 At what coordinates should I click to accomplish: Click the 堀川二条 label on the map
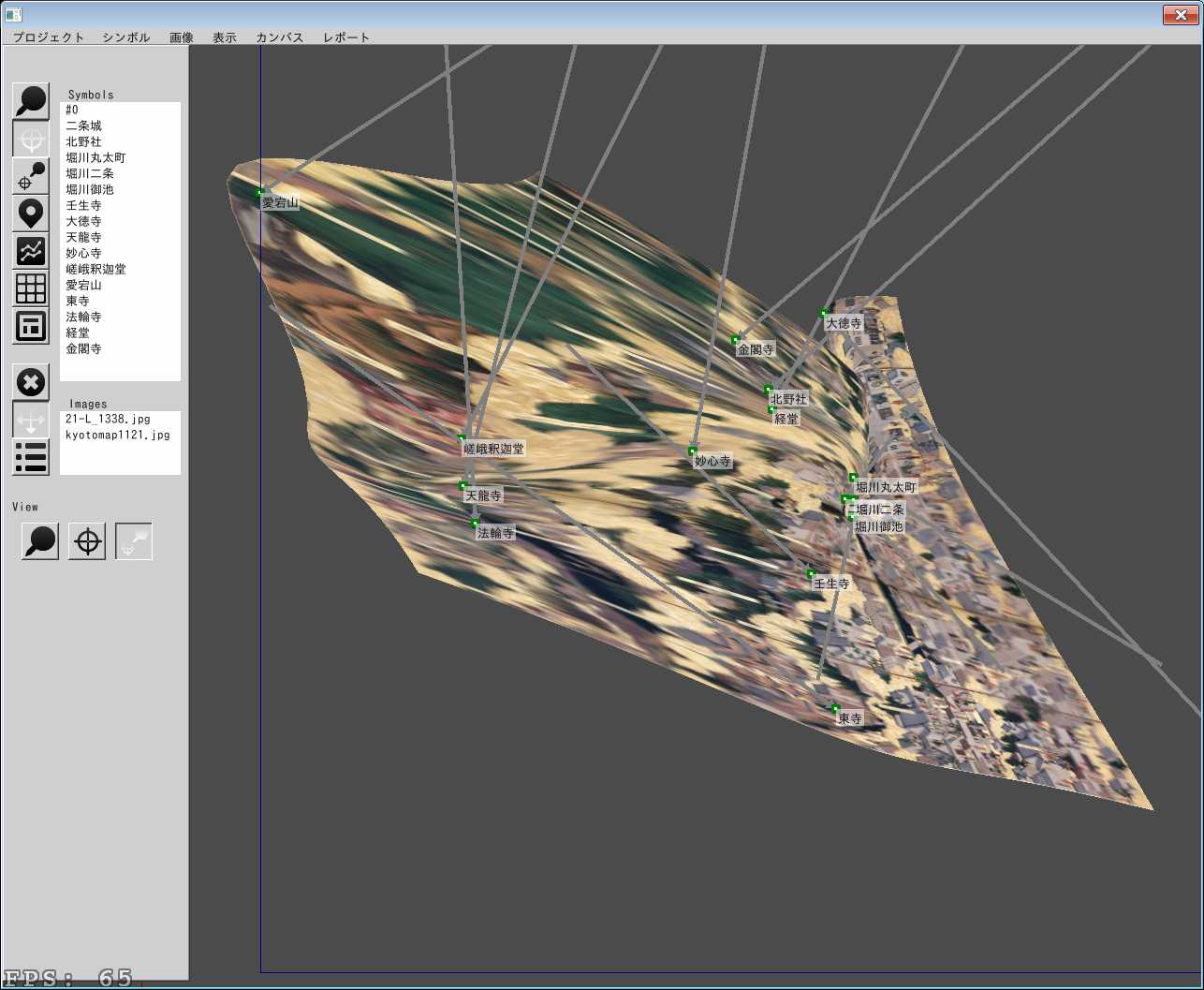tap(880, 510)
